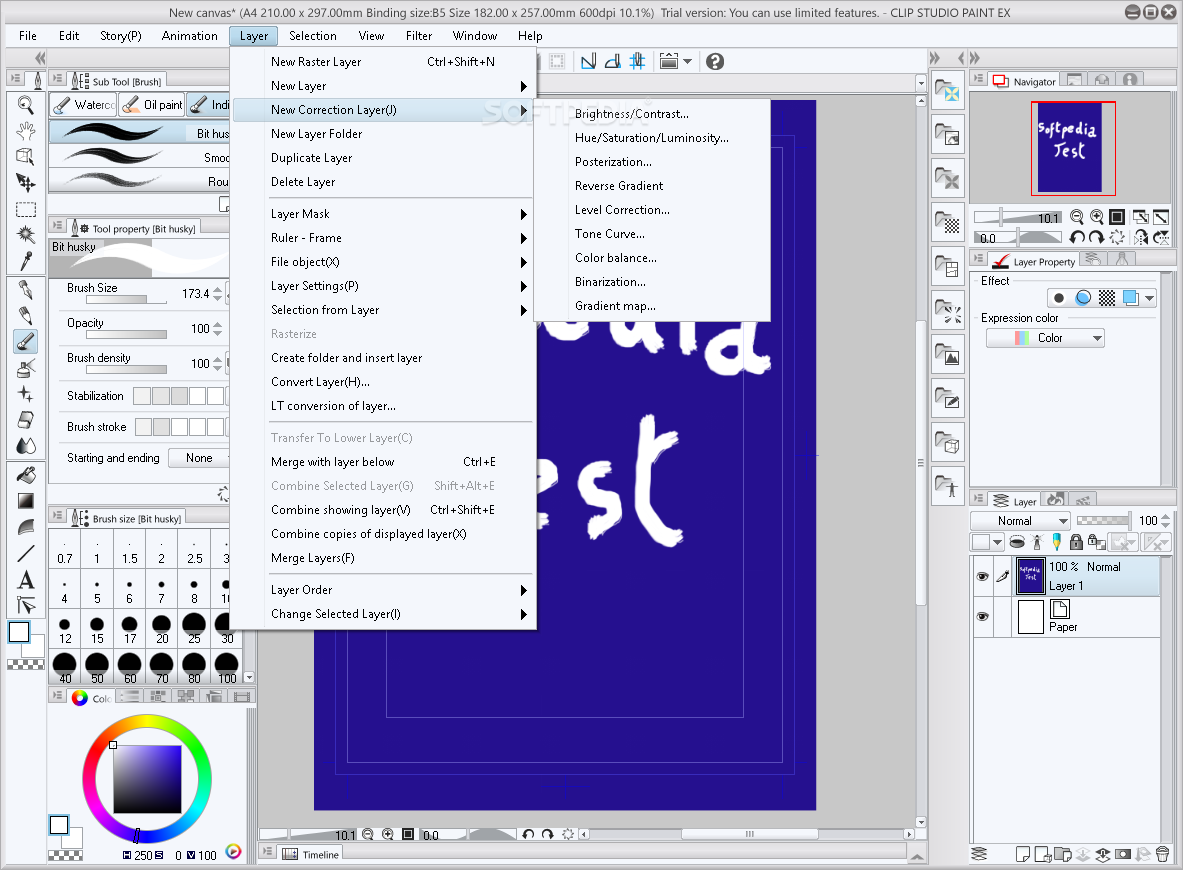Screen dimensions: 1183x870
Task: Set first Stabilization level box
Action: (x=142, y=395)
